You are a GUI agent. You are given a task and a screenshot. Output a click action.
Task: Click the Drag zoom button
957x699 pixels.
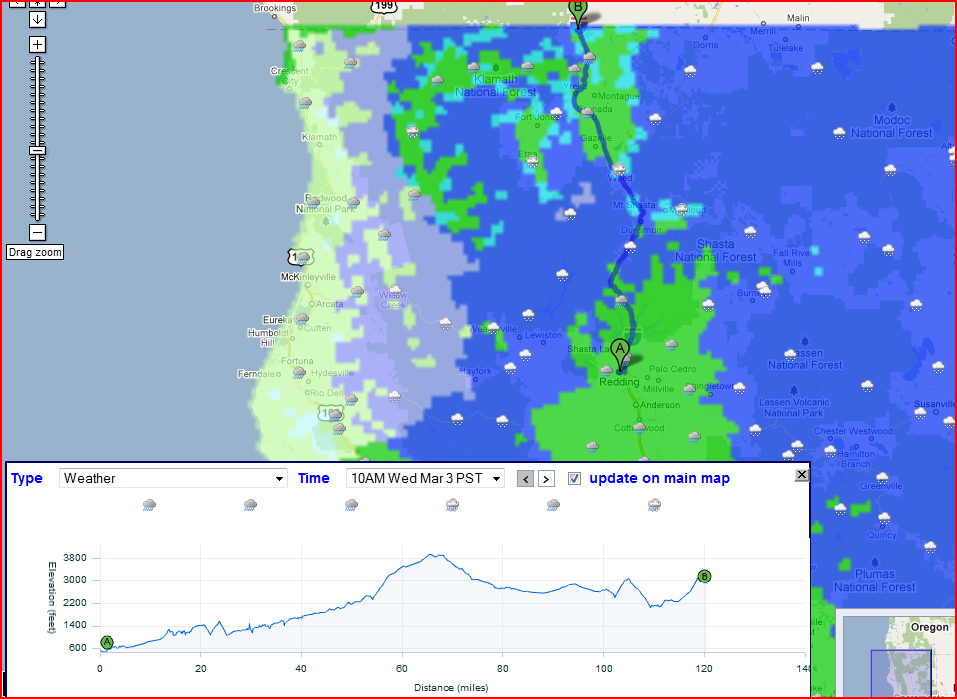click(x=35, y=253)
